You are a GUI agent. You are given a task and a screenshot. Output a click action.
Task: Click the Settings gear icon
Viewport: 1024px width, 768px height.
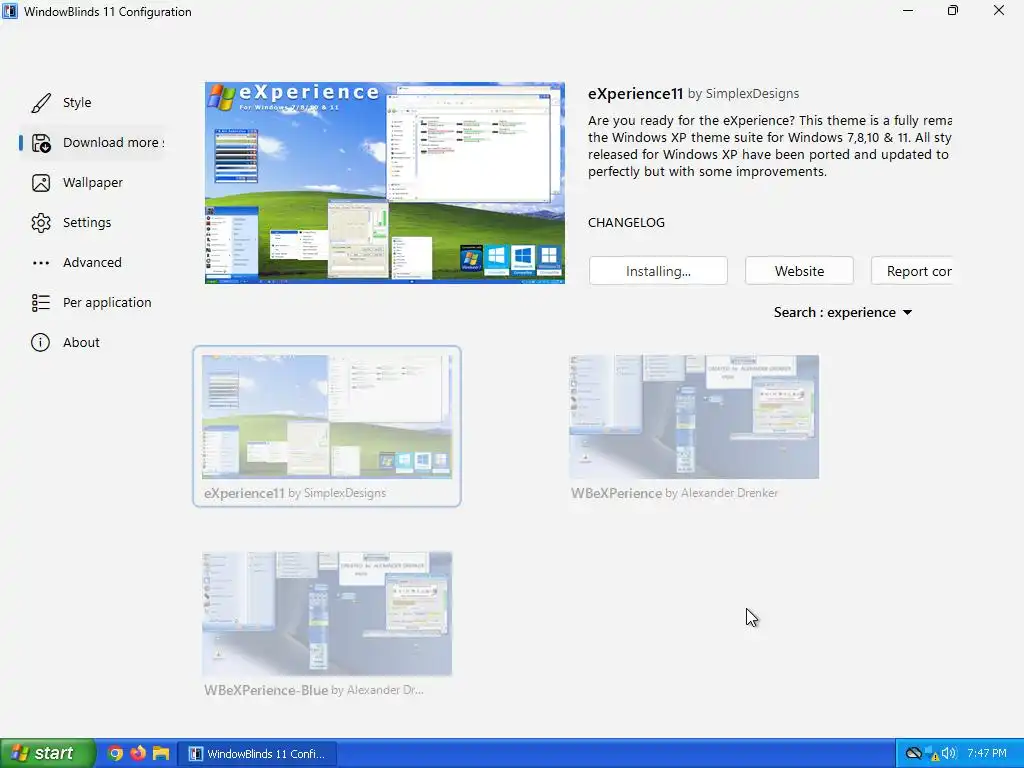click(40, 223)
